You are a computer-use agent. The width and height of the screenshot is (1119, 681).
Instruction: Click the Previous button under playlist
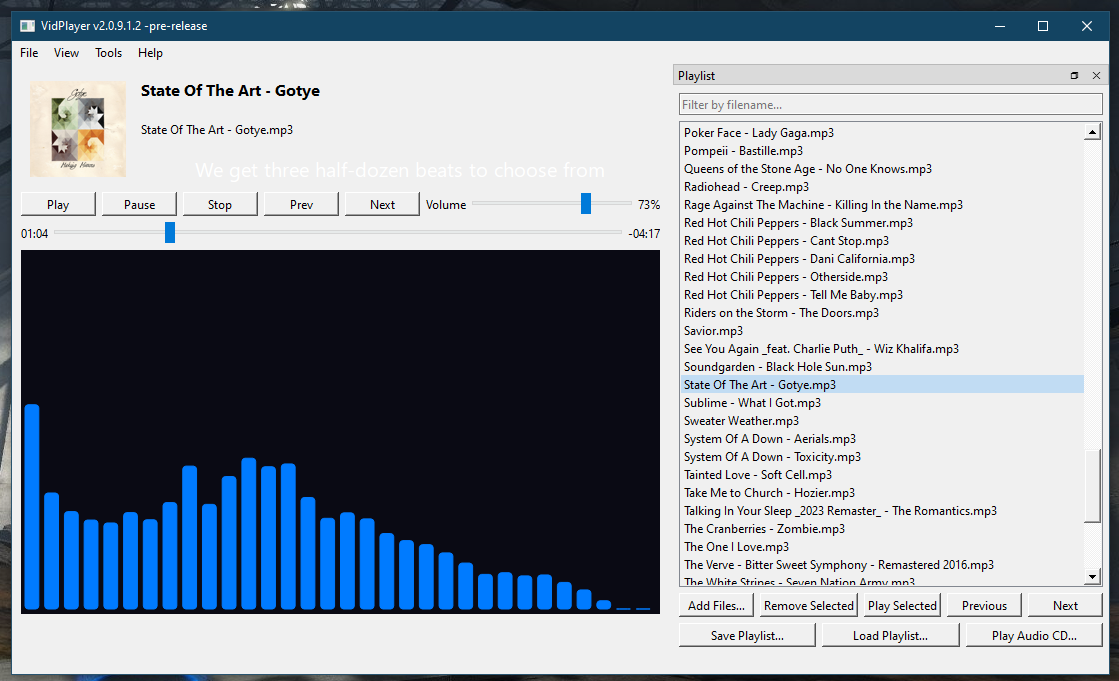click(984, 606)
